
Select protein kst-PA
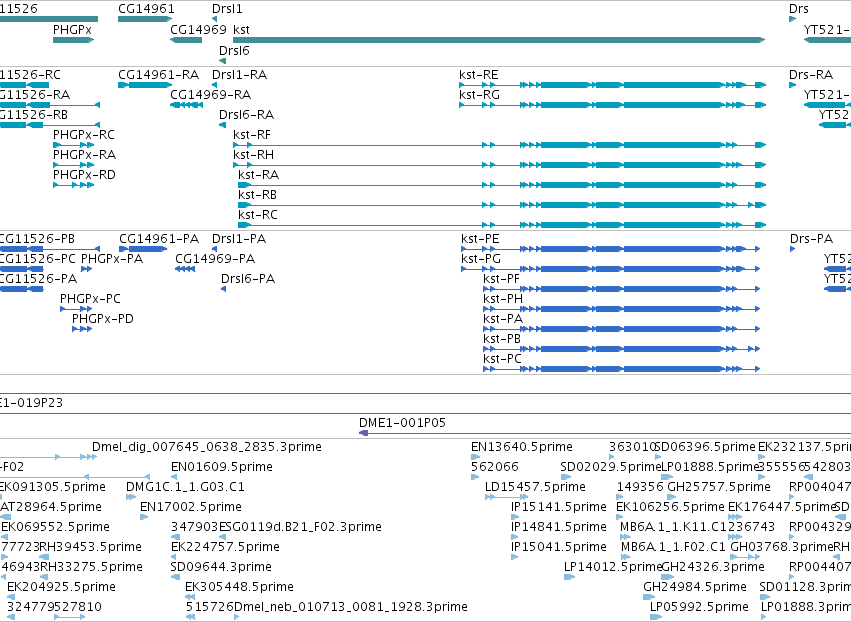click(621, 329)
